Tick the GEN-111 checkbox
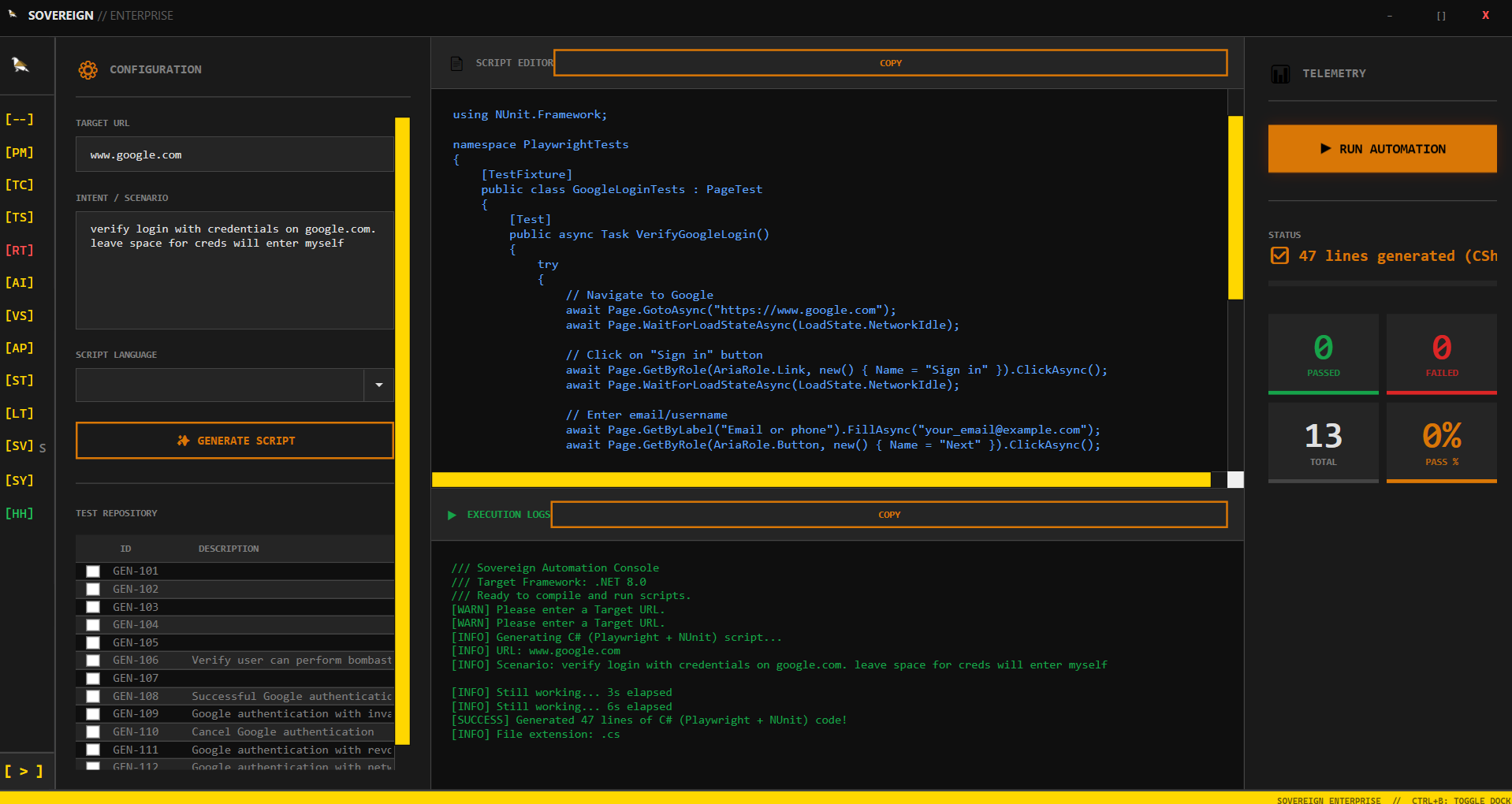Image resolution: width=1512 pixels, height=804 pixels. click(x=93, y=750)
